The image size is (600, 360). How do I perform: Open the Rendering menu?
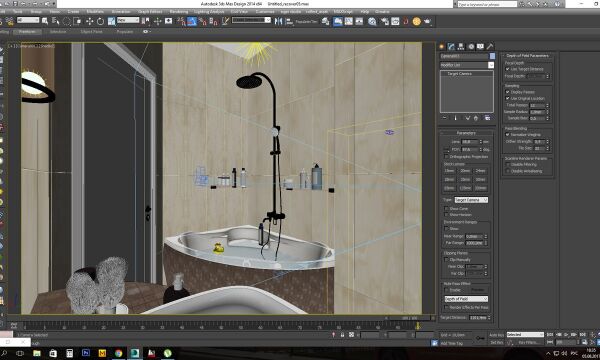[179, 12]
